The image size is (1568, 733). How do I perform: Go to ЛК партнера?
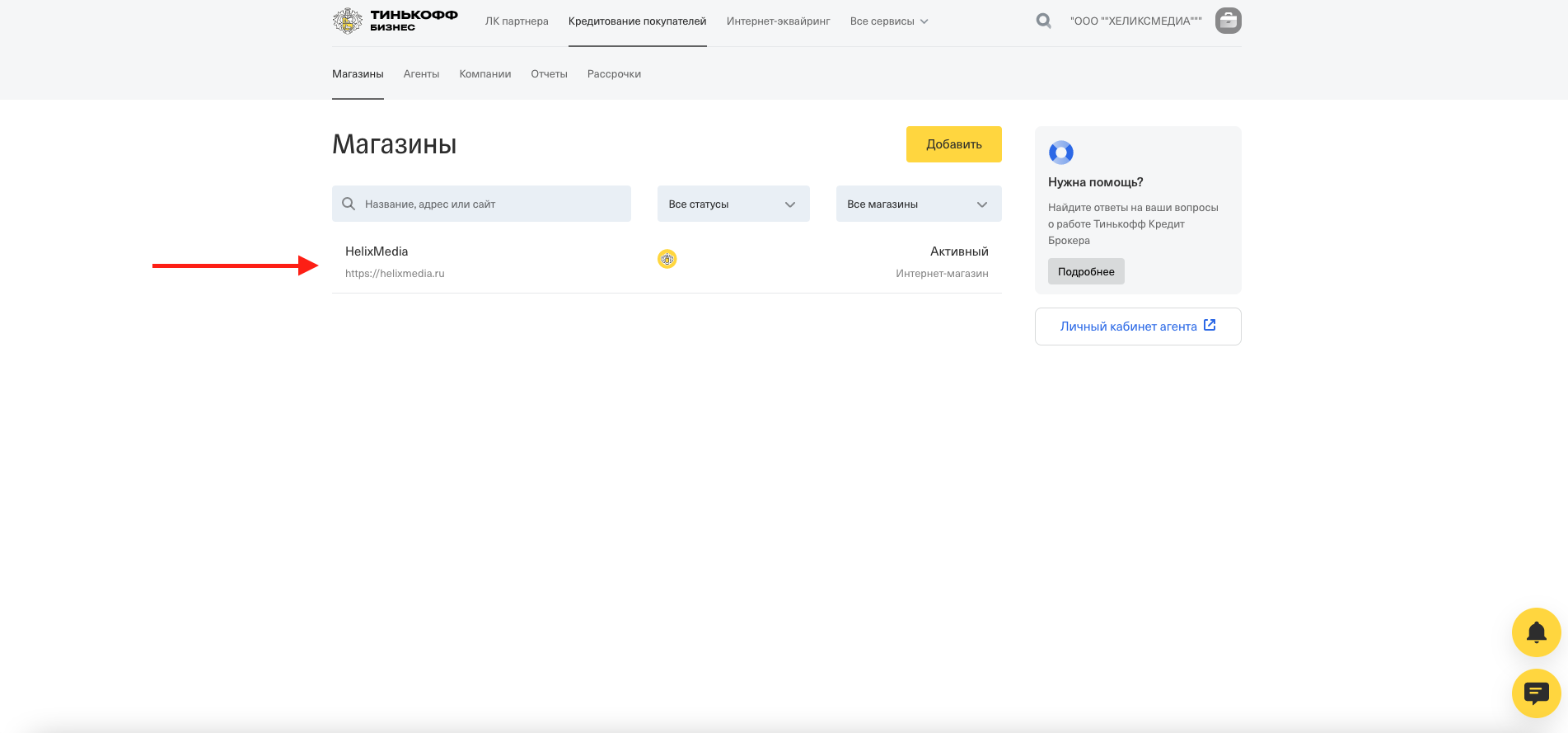click(x=517, y=21)
